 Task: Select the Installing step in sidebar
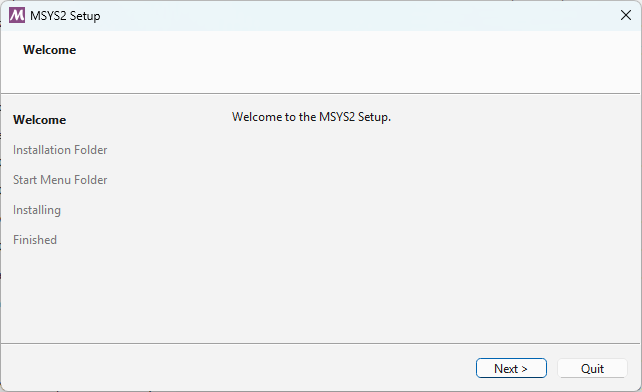tap(37, 210)
